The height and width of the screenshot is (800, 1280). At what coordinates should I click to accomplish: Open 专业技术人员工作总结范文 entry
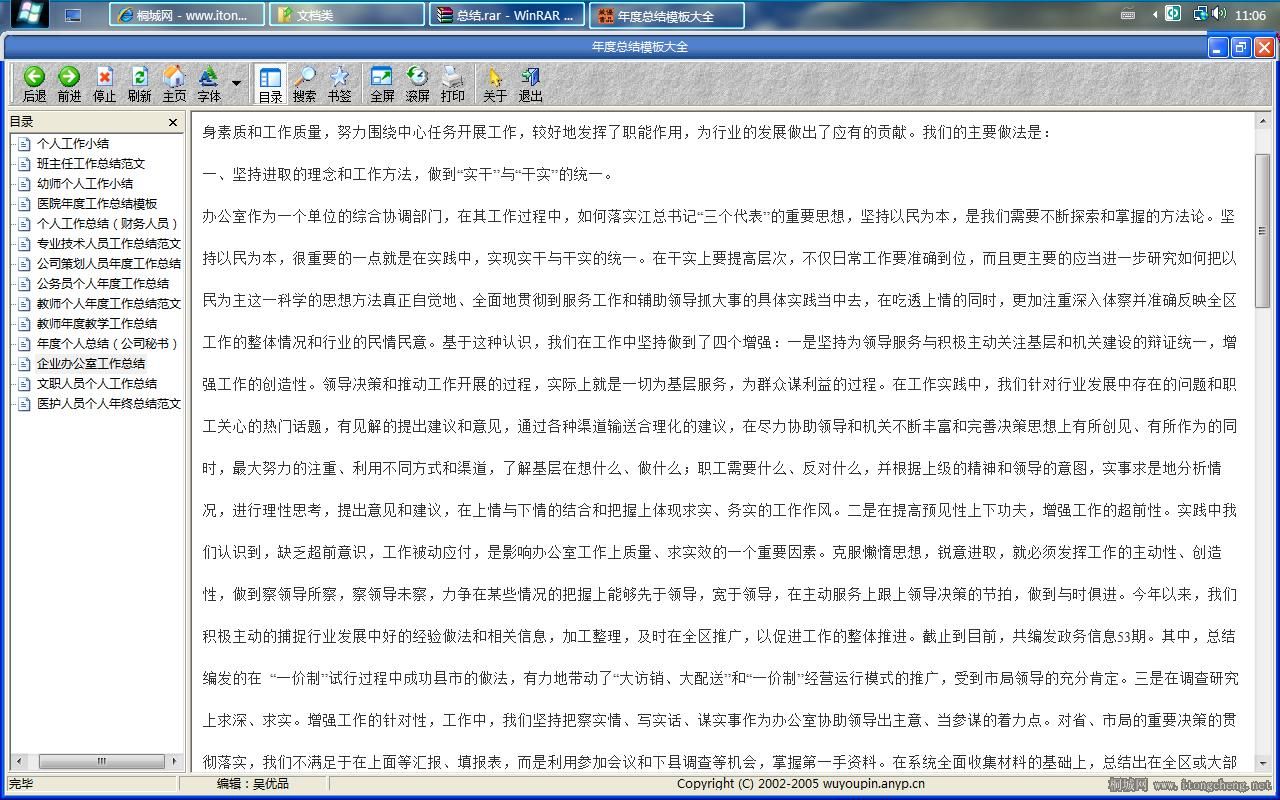click(109, 243)
